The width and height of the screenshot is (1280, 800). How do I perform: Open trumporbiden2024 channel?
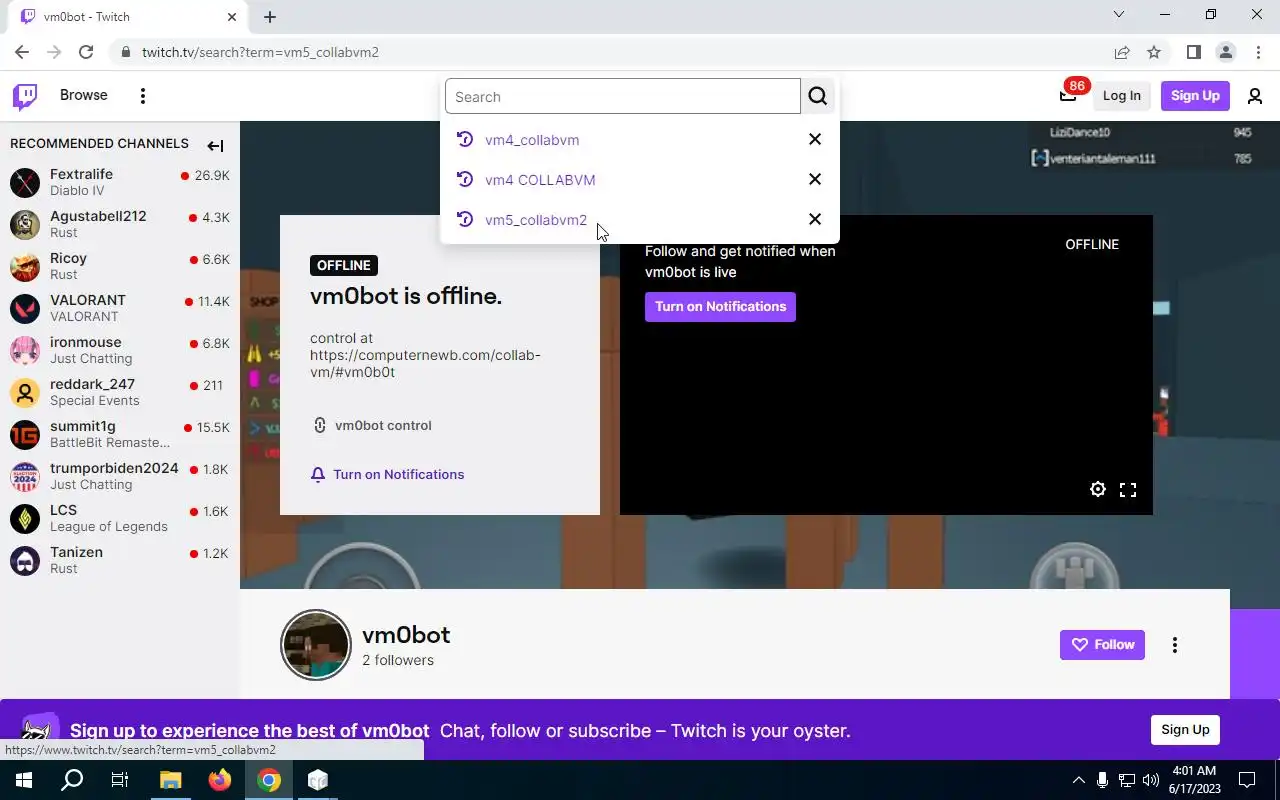(120, 476)
